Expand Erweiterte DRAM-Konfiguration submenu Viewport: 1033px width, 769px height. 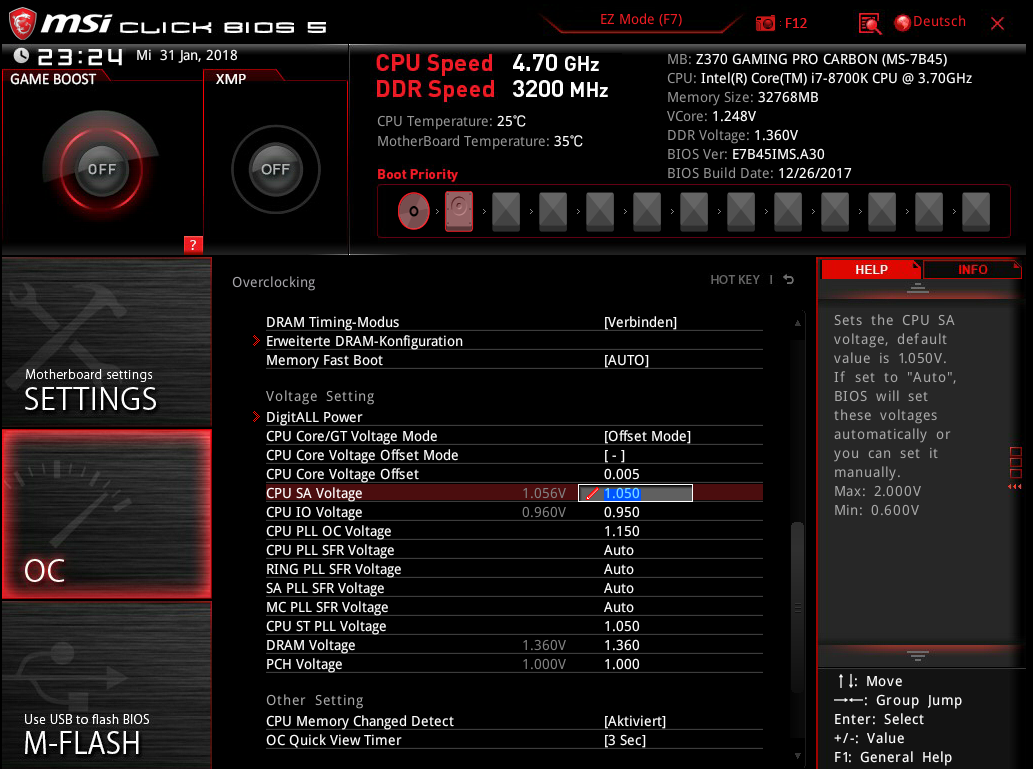pyautogui.click(x=364, y=341)
